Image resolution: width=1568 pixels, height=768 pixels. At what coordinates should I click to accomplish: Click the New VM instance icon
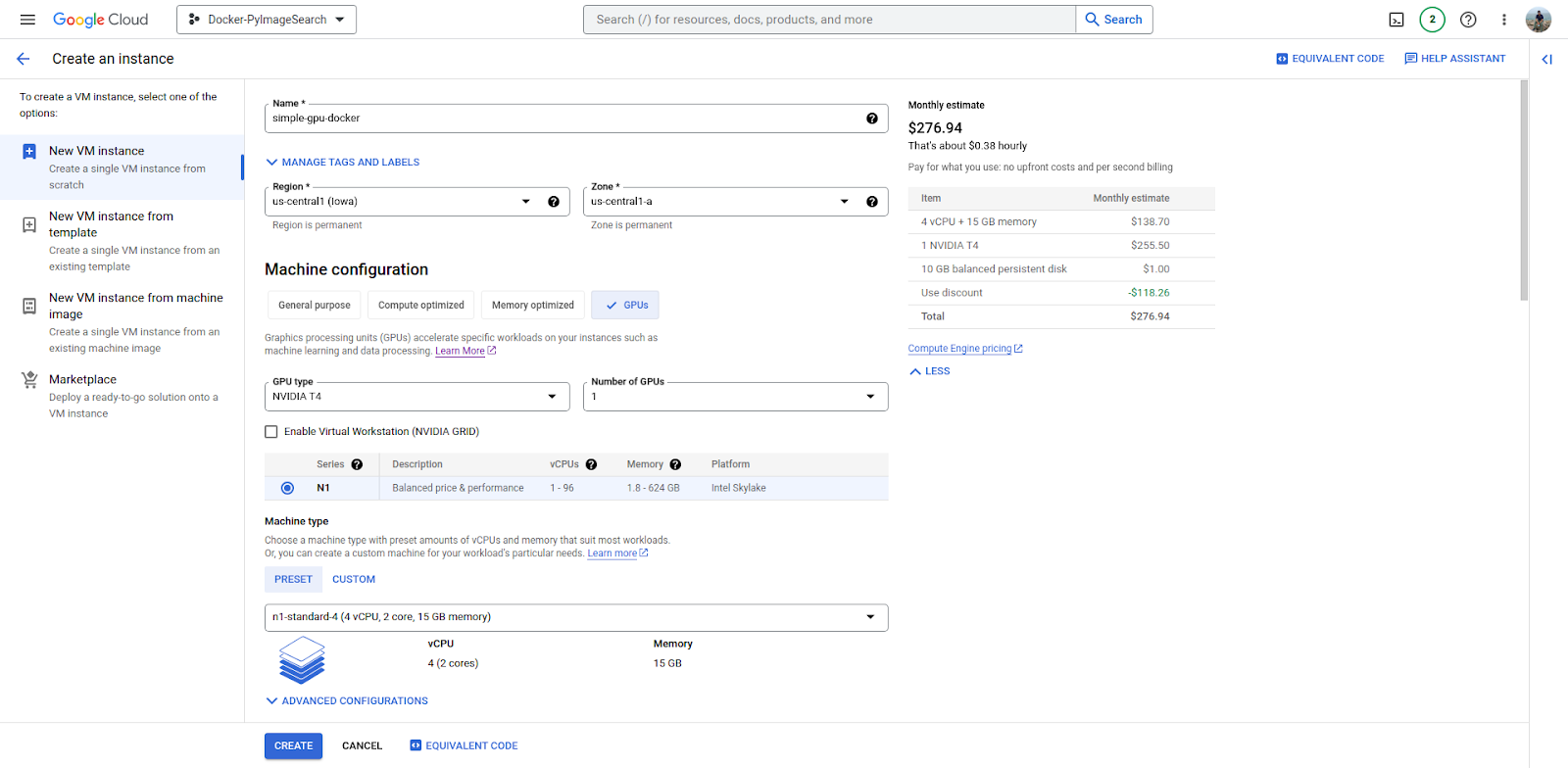point(29,152)
